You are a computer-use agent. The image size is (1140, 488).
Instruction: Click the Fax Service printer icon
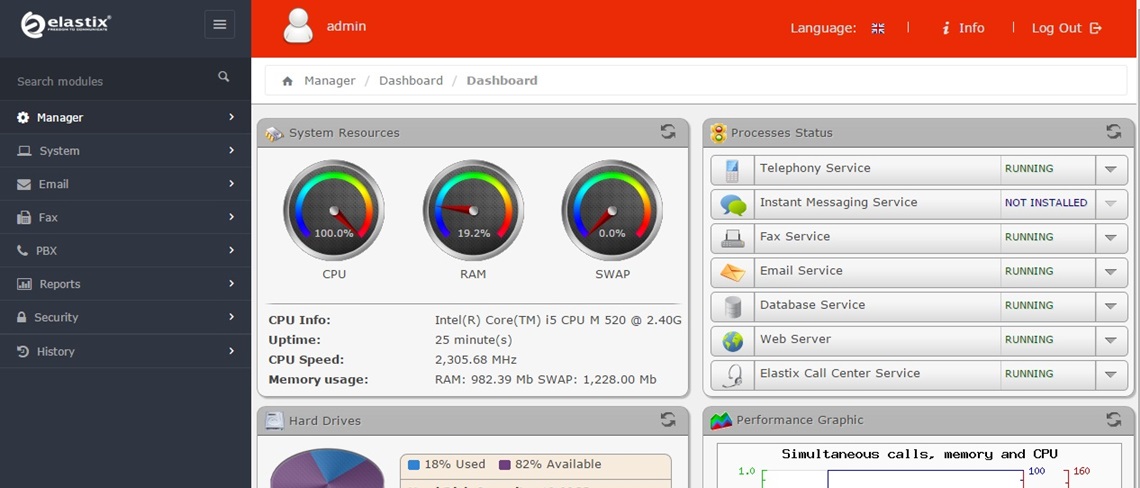(x=733, y=239)
